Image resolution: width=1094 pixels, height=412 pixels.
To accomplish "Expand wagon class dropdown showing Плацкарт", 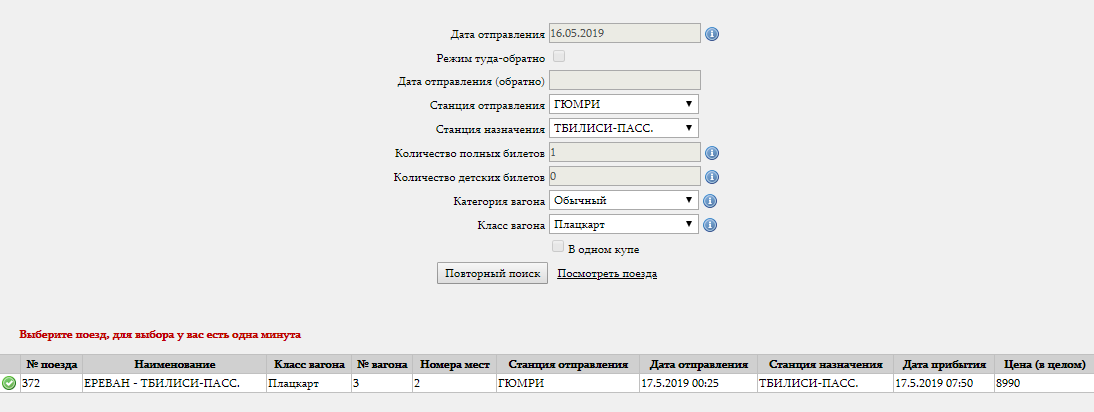I will tap(623, 224).
